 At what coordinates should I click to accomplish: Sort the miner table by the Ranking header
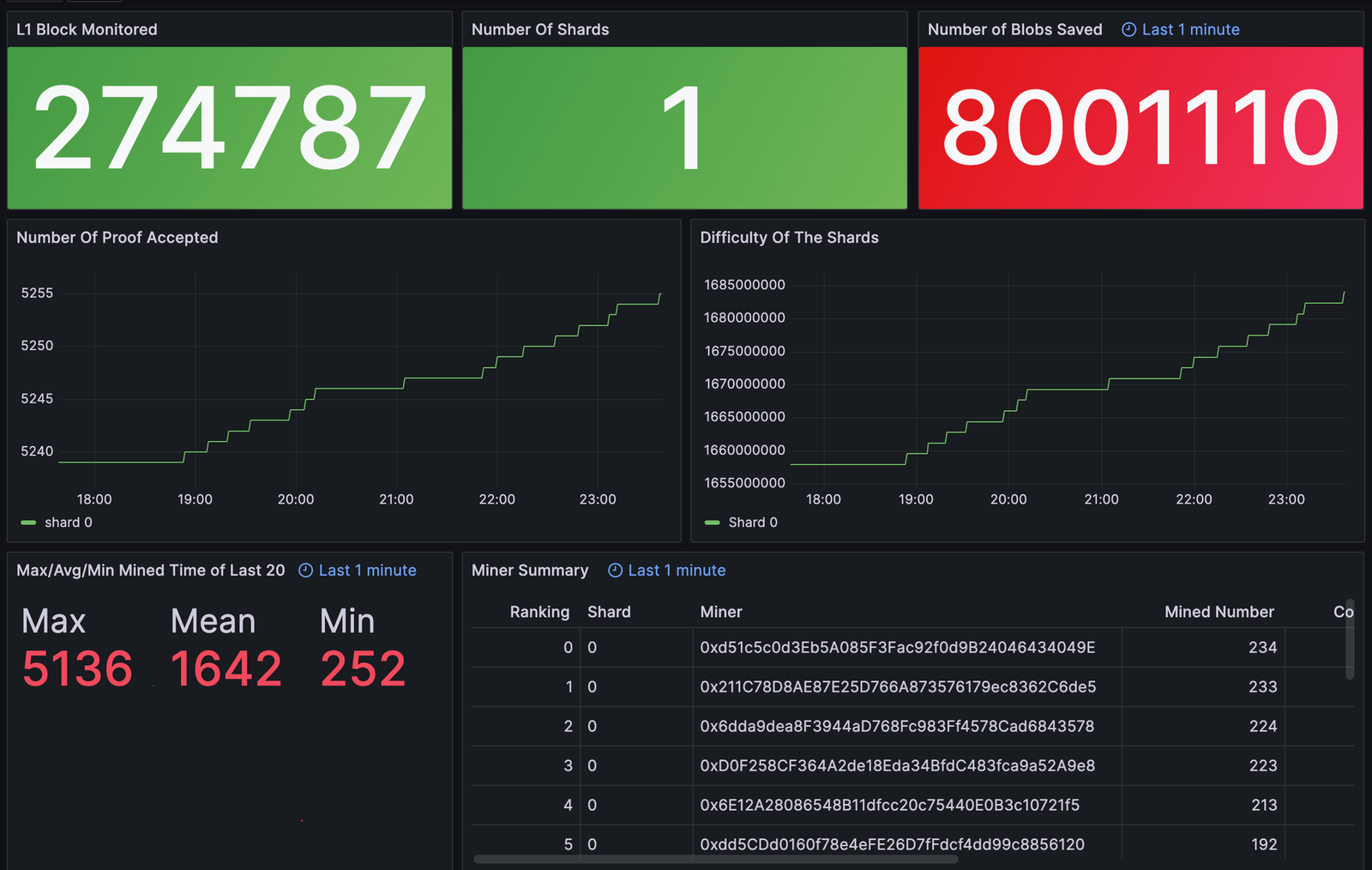[x=539, y=612]
